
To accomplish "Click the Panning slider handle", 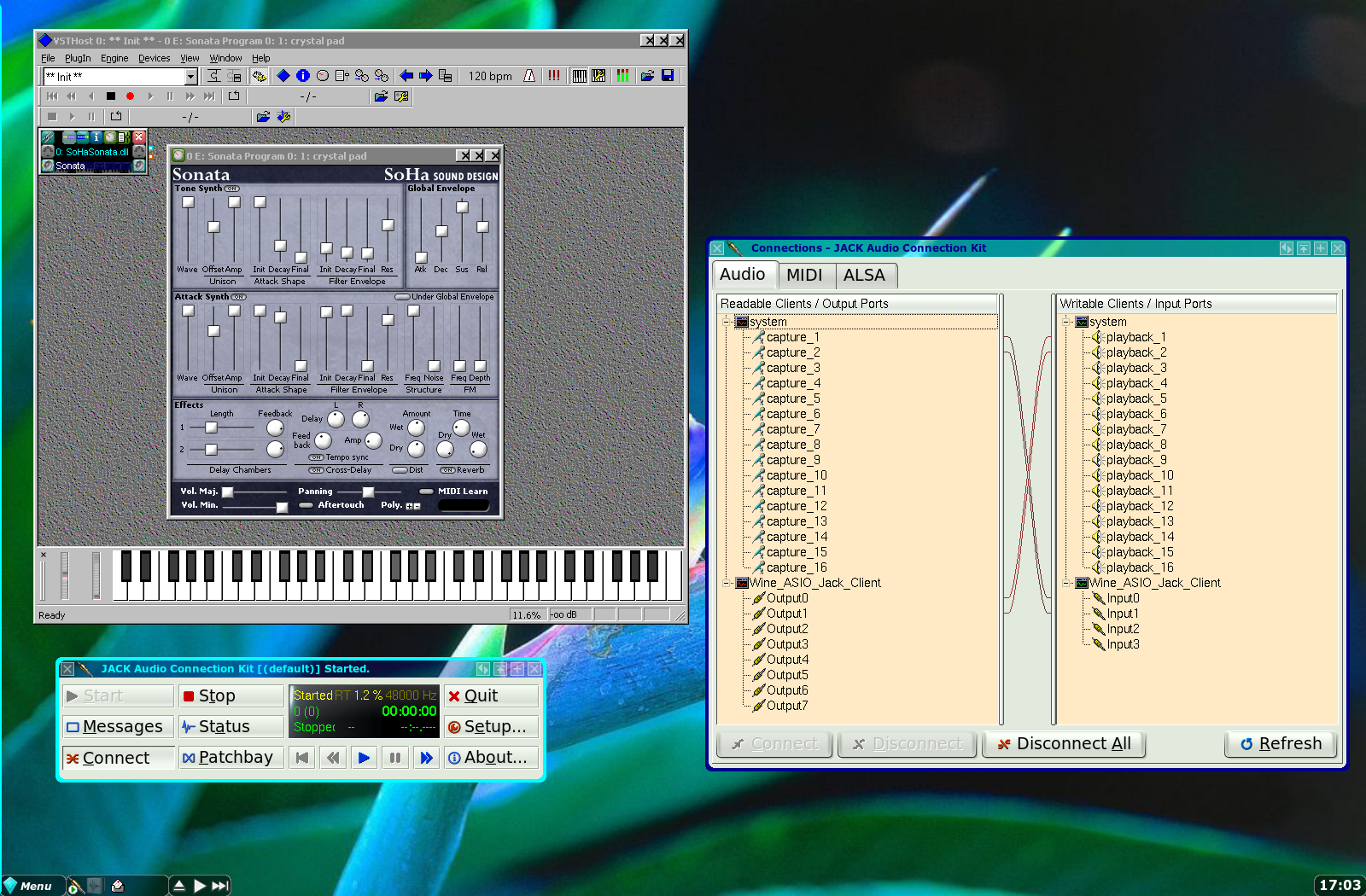I will pos(368,492).
